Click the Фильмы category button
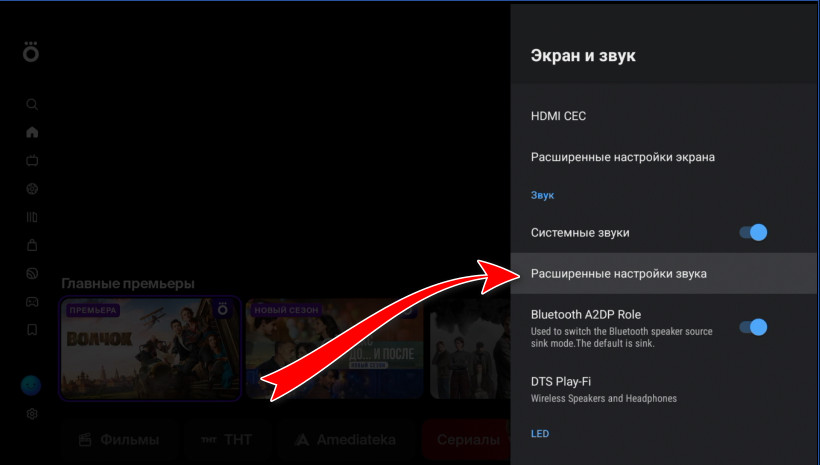 pyautogui.click(x=118, y=440)
